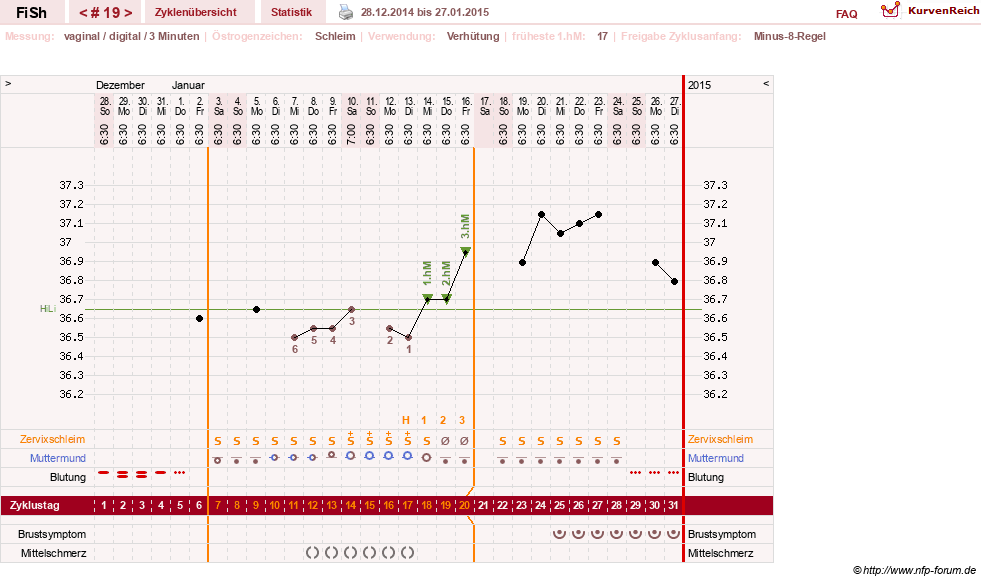
Task: Click the H peak-day marker on day 17
Action: pos(406,421)
